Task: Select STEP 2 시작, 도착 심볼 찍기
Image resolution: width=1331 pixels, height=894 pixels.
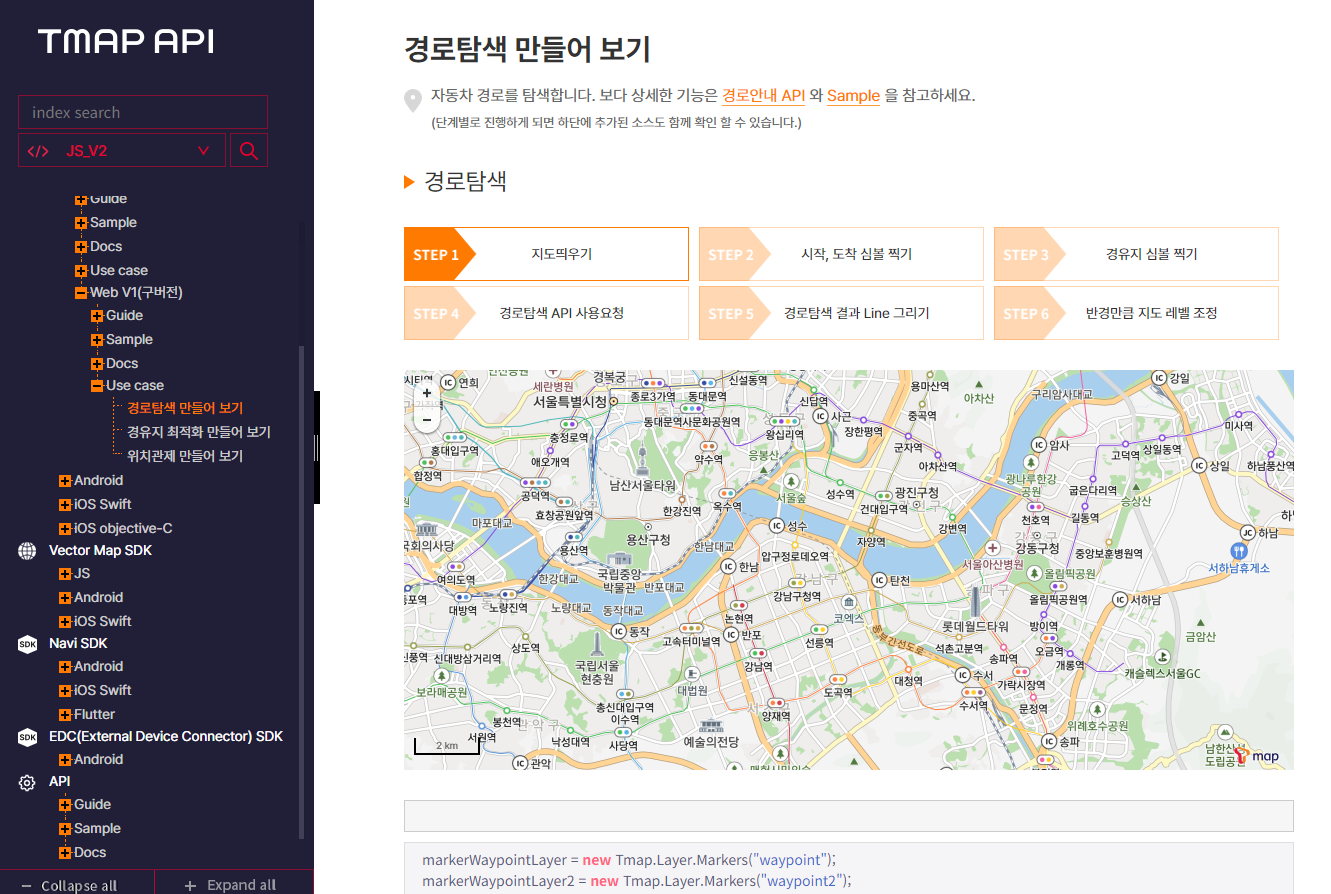Action: point(841,254)
